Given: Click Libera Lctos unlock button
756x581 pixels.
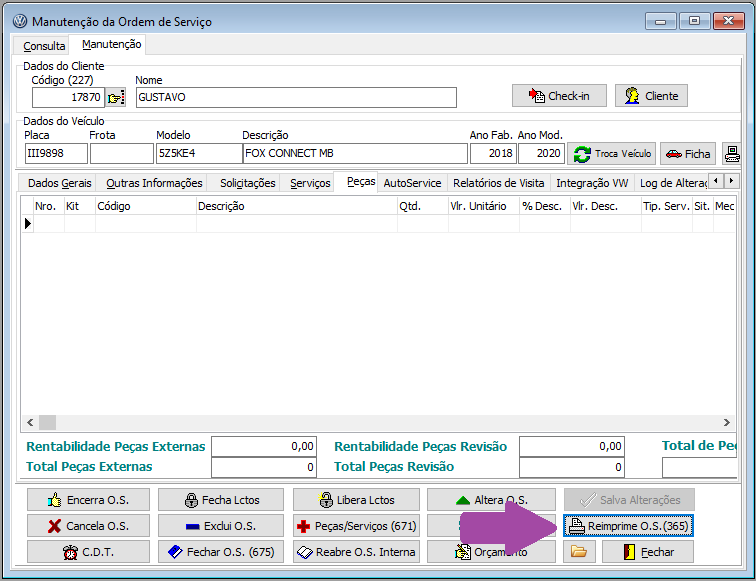Looking at the screenshot, I should 356,500.
